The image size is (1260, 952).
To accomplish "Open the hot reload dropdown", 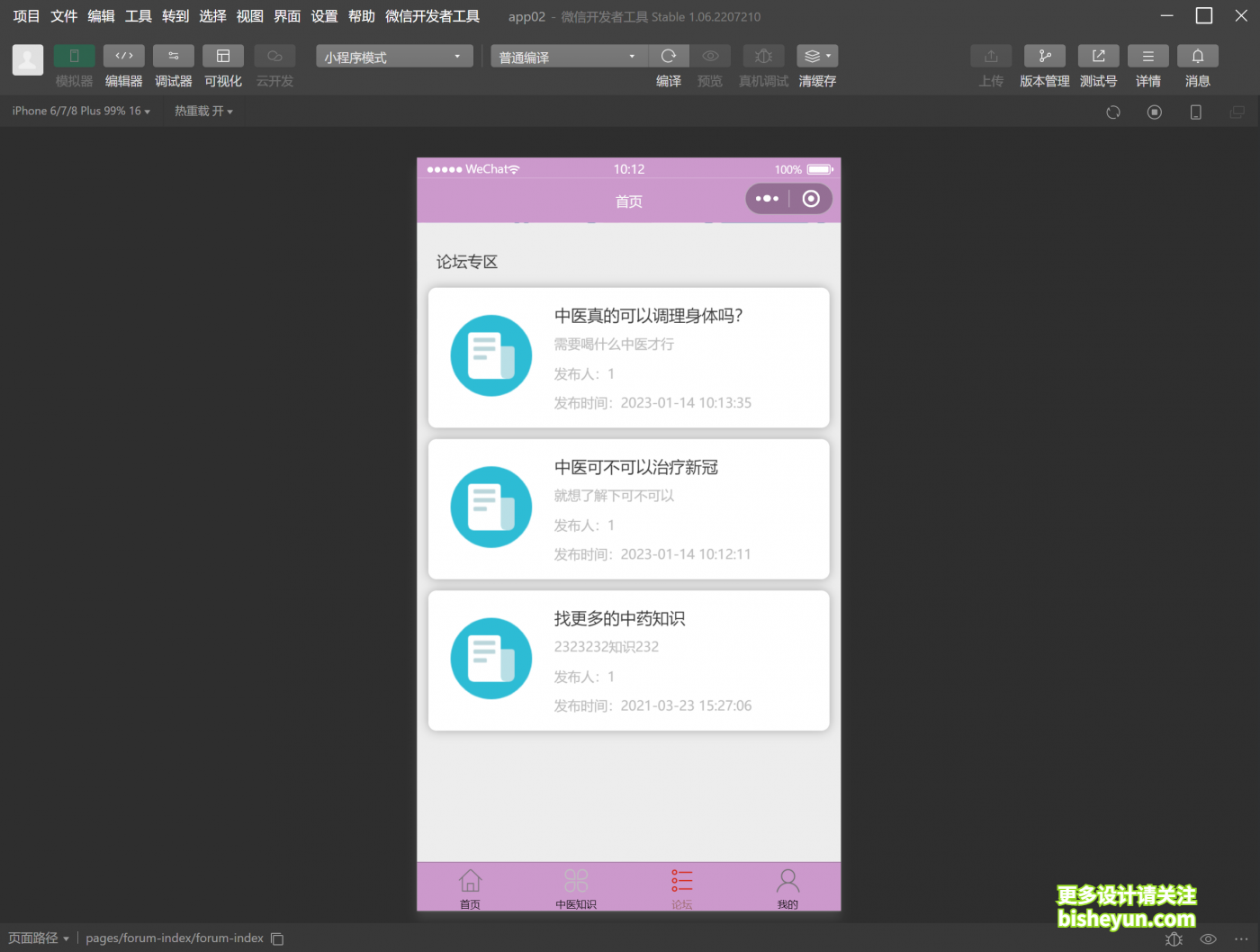I will coord(203,112).
